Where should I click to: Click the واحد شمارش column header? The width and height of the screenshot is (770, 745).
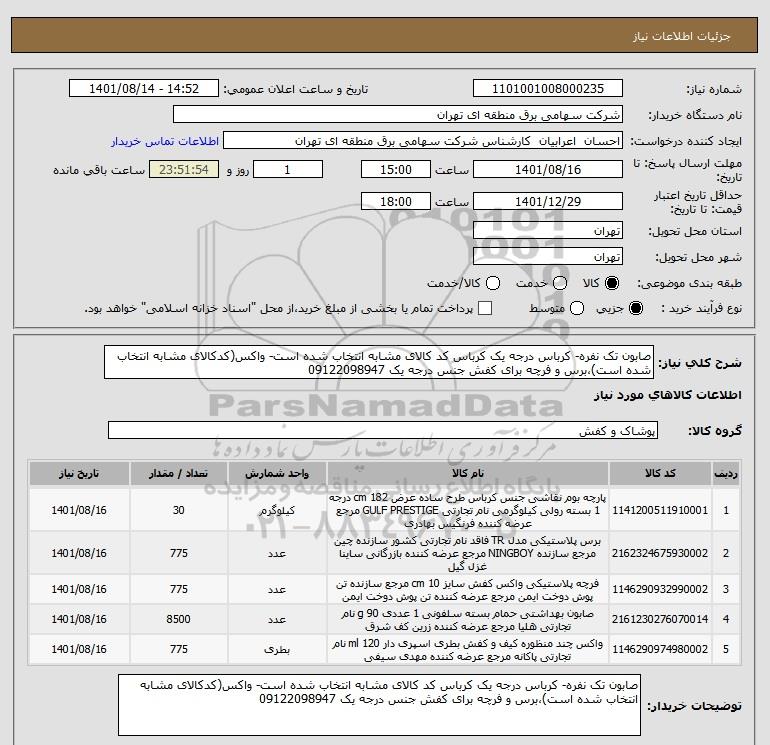(277, 474)
